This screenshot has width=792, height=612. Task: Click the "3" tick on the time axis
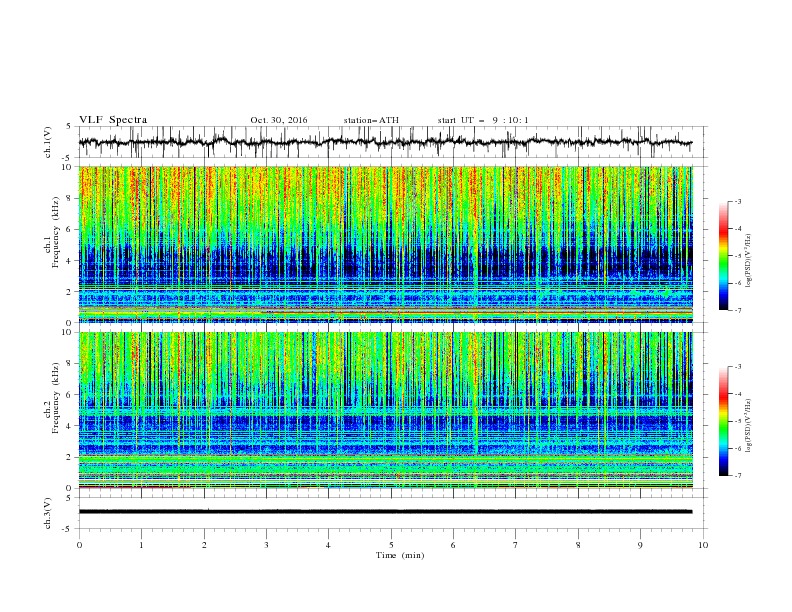266,545
